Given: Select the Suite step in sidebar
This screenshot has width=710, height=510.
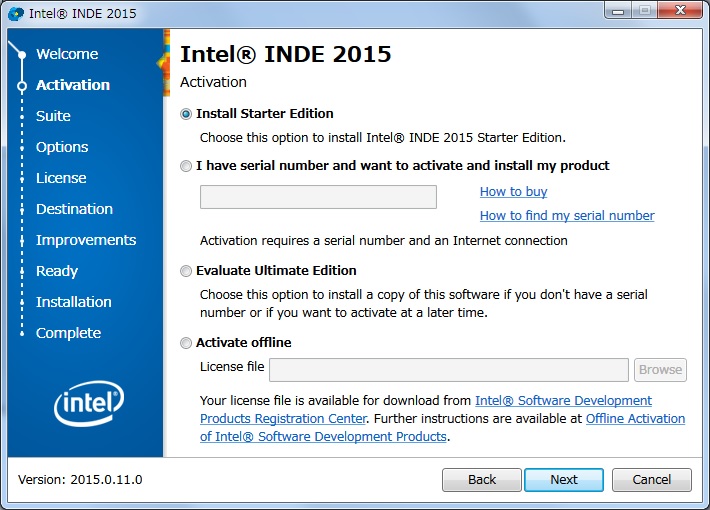Looking at the screenshot, I should point(53,116).
